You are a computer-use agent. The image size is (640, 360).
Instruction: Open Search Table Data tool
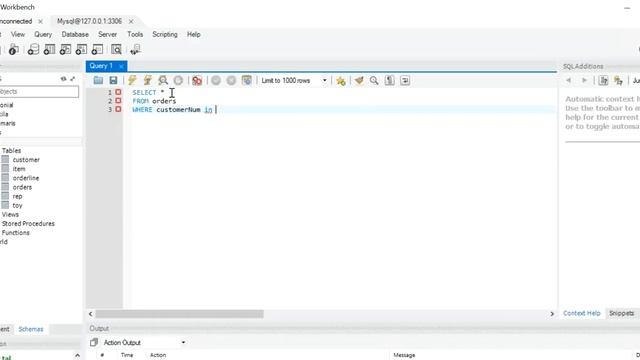pos(116,50)
